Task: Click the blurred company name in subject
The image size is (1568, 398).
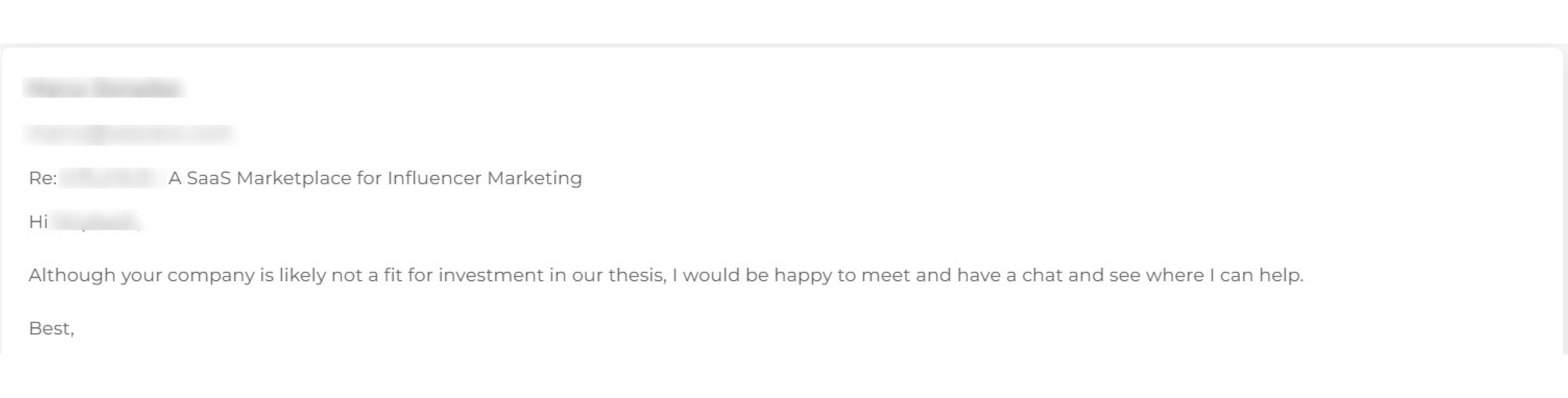Action: point(112,178)
